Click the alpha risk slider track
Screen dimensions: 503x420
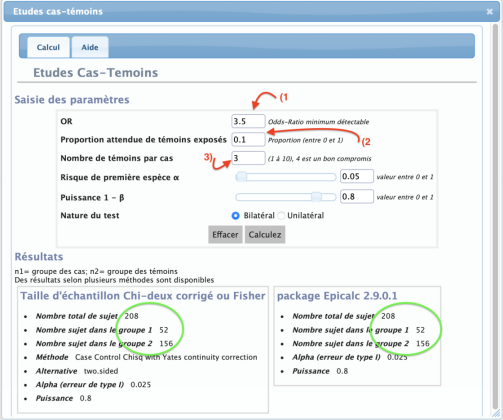pos(286,177)
